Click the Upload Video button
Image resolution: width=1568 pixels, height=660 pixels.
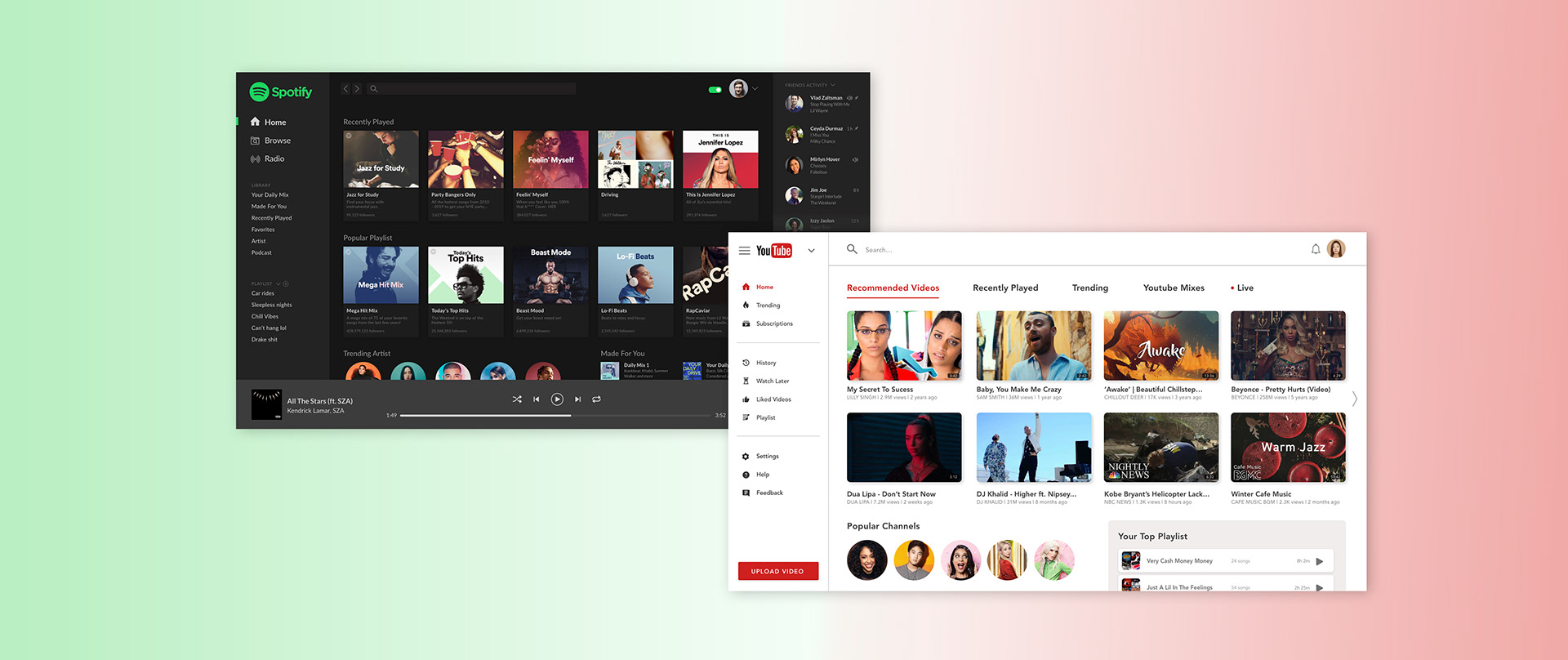pos(778,571)
